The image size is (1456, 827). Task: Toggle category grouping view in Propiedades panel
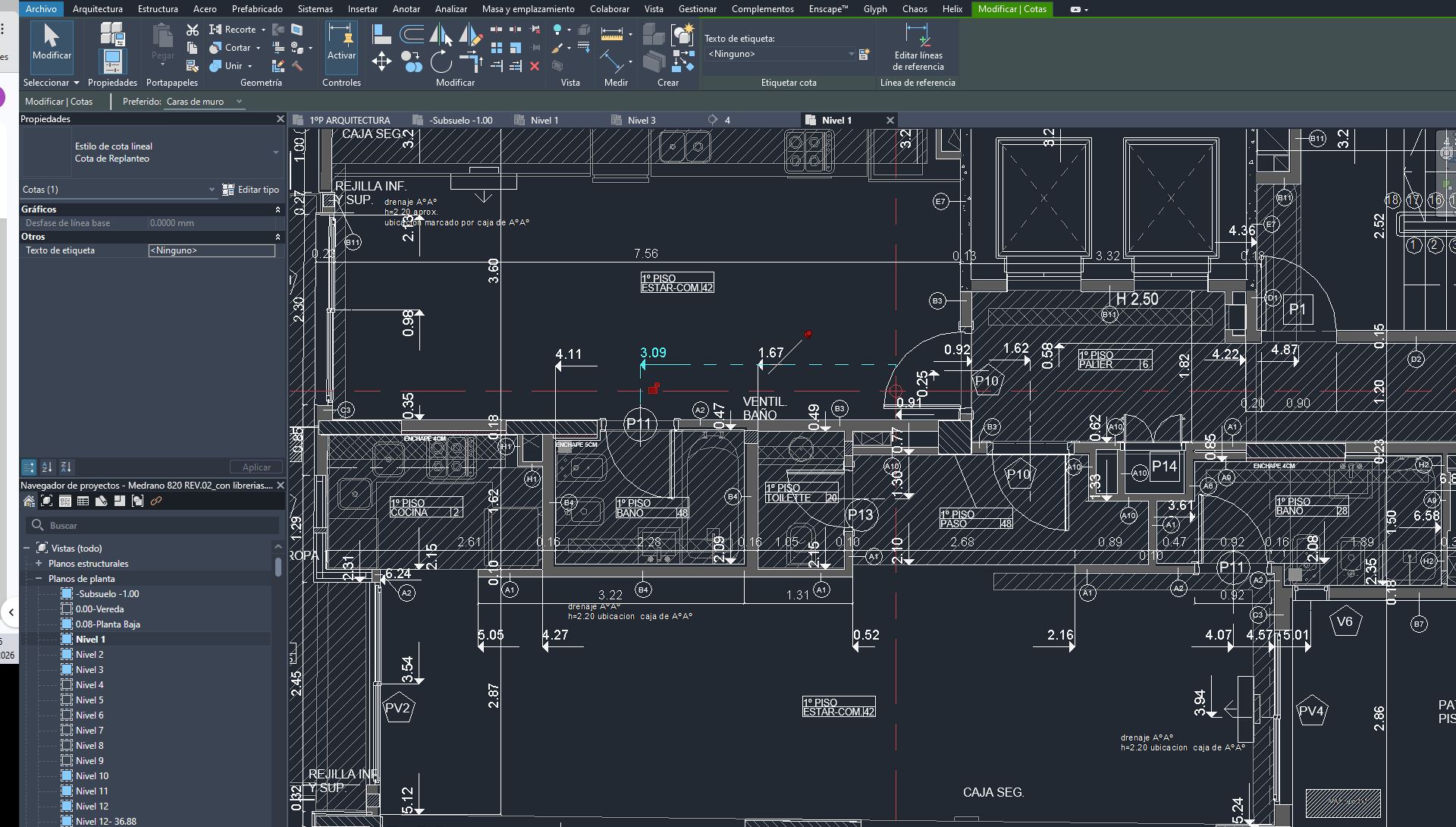point(29,467)
